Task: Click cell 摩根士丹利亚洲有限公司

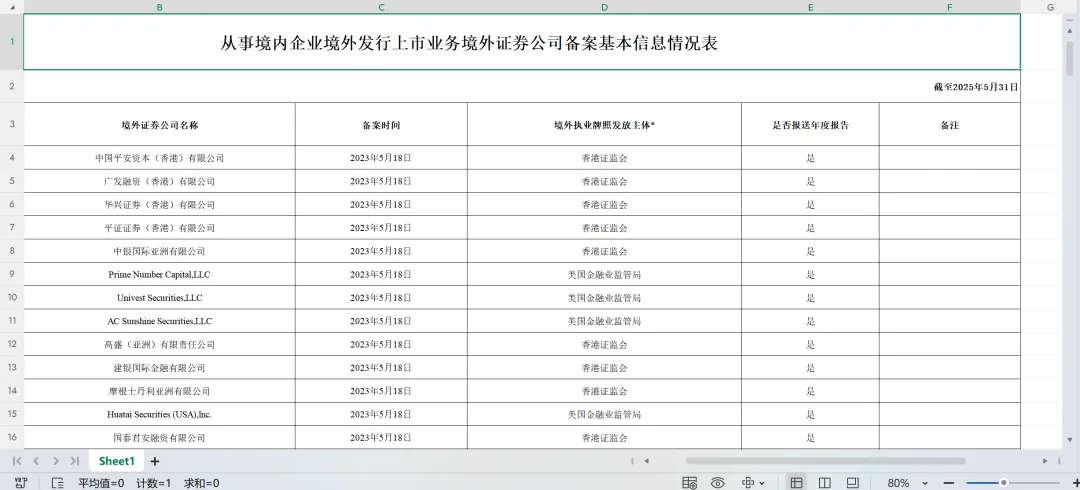Action: click(x=159, y=391)
